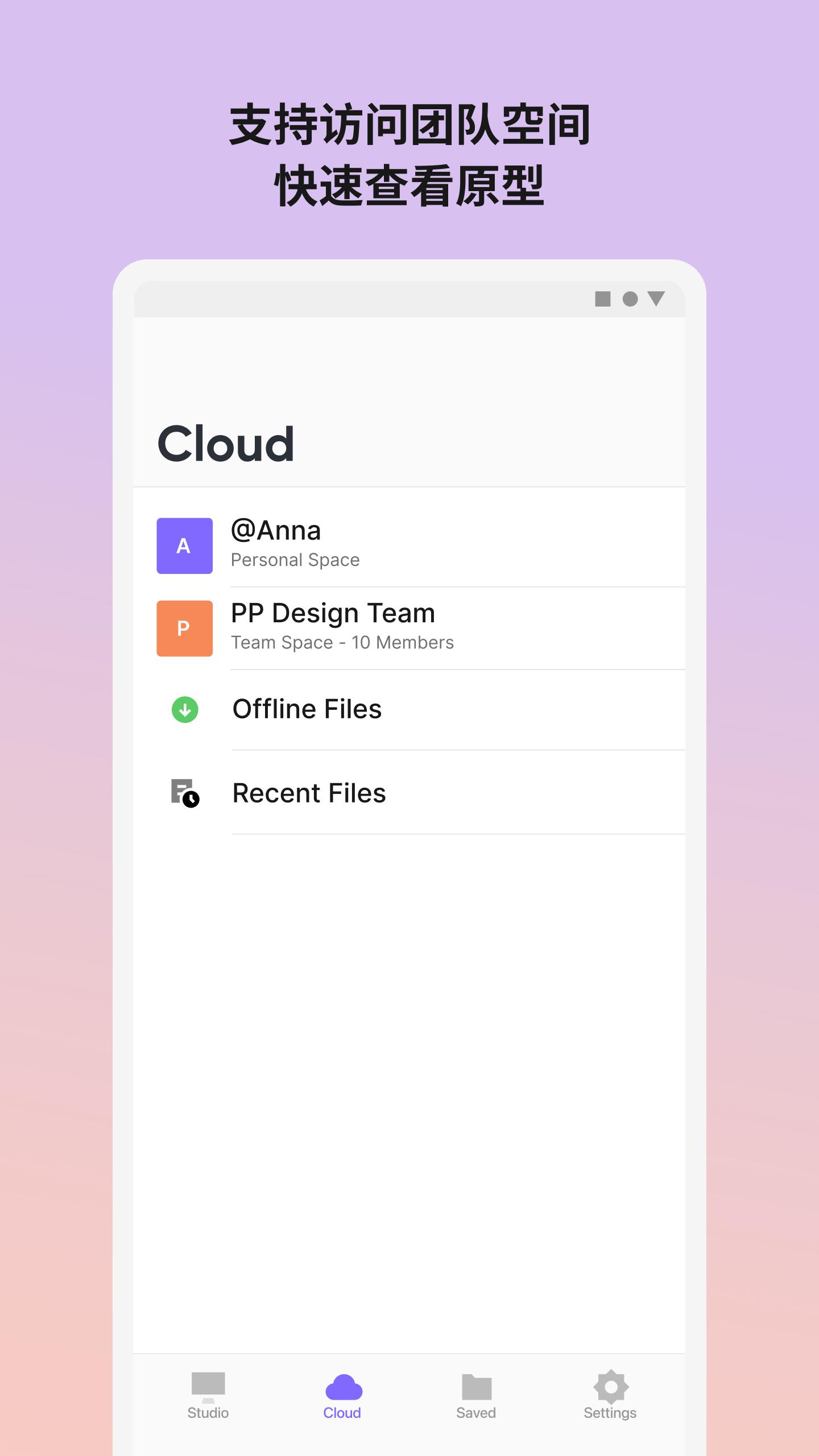
Task: Click the Personal Space subtitle
Action: point(295,560)
